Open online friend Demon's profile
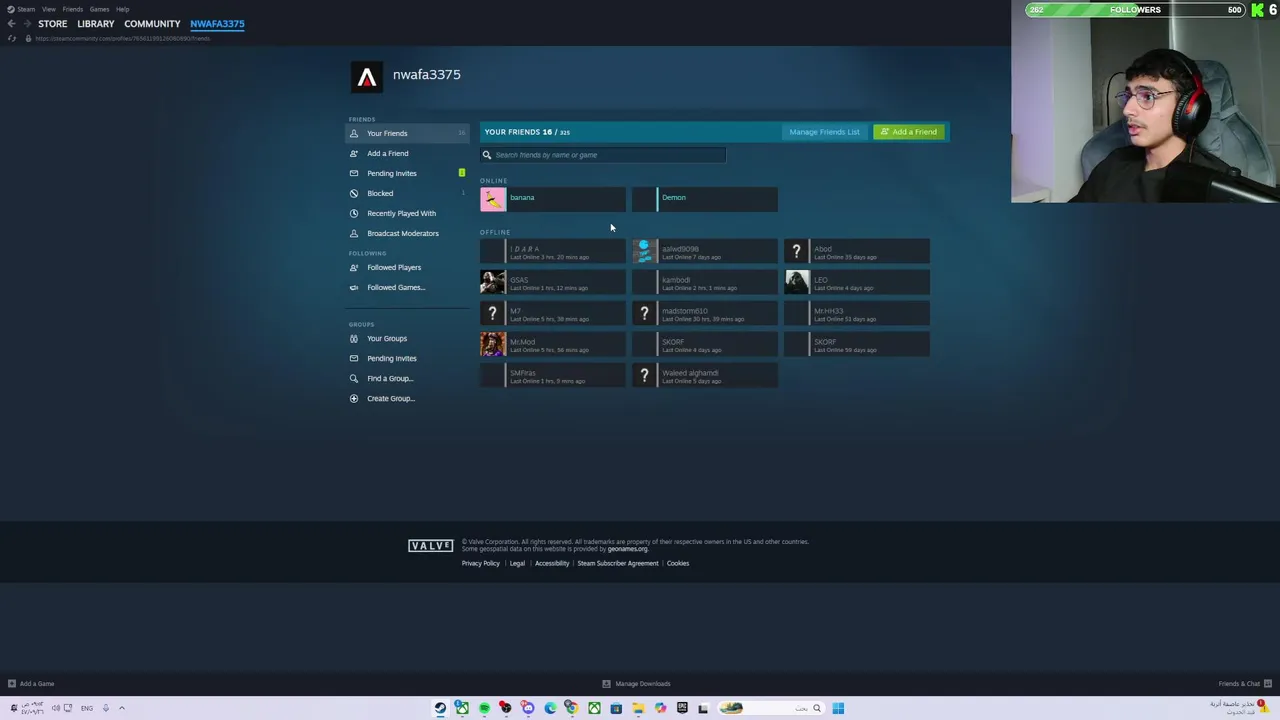The height and width of the screenshot is (720, 1280). point(705,199)
